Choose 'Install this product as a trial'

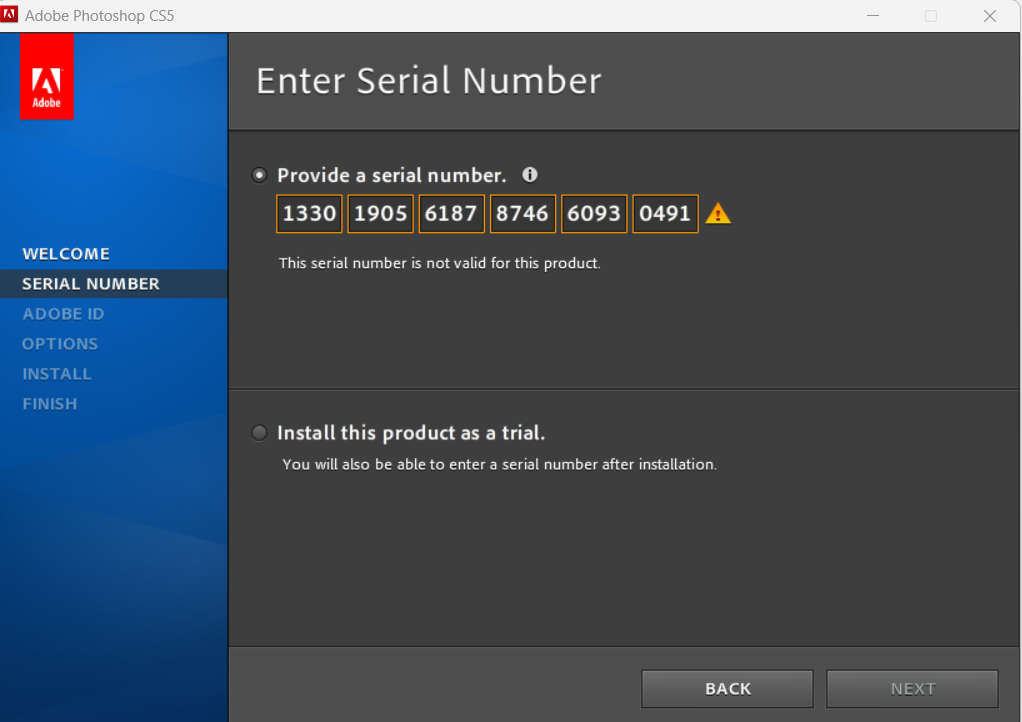tap(260, 433)
